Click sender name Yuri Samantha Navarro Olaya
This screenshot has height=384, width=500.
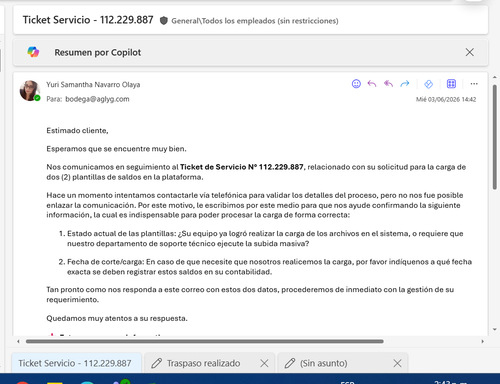coord(93,85)
